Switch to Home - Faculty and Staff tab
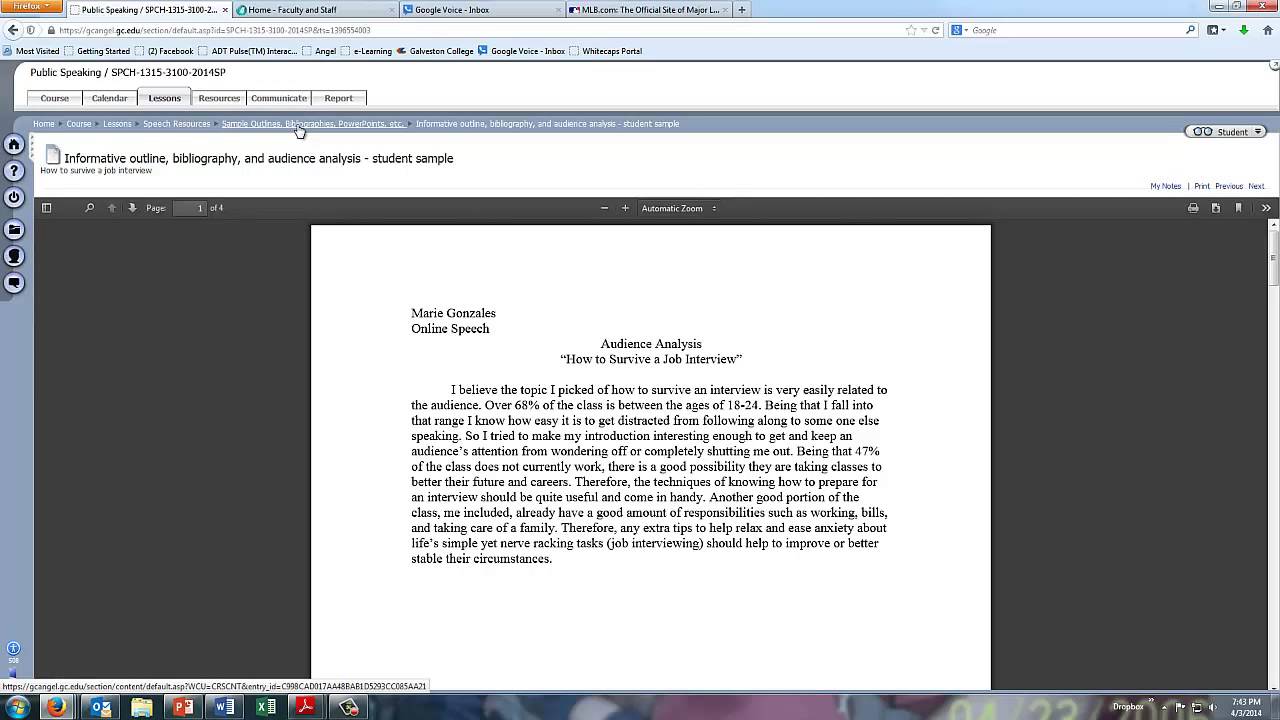This screenshot has height=720, width=1280. 316,10
